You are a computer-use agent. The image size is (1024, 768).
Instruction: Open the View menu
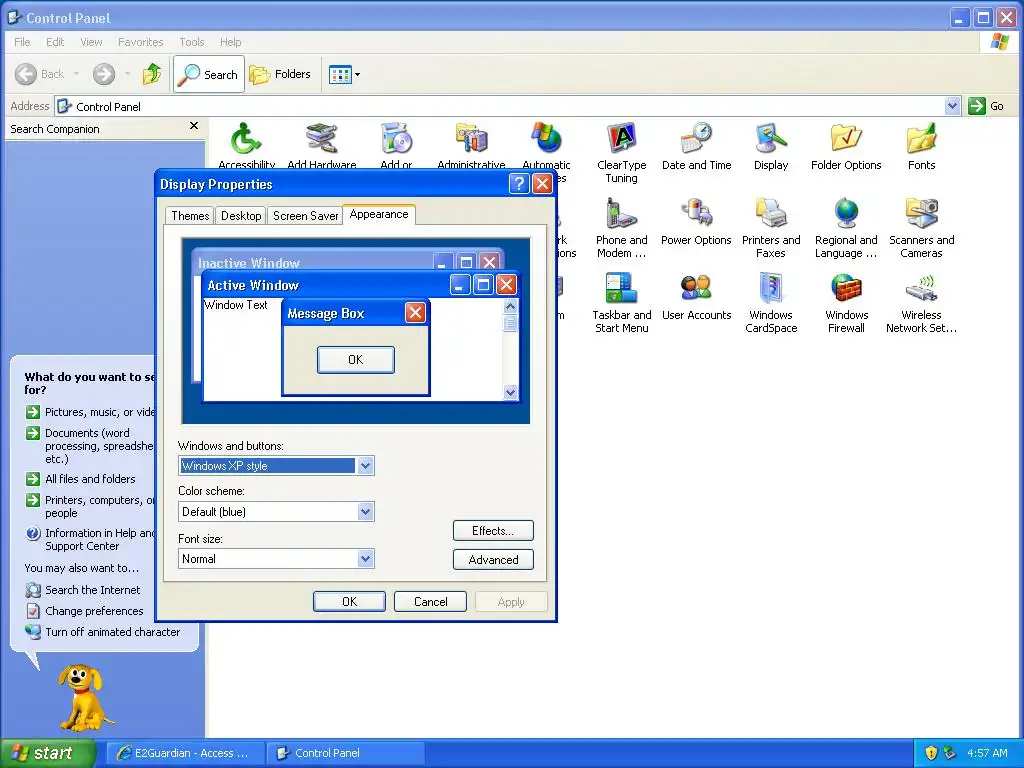[91, 42]
